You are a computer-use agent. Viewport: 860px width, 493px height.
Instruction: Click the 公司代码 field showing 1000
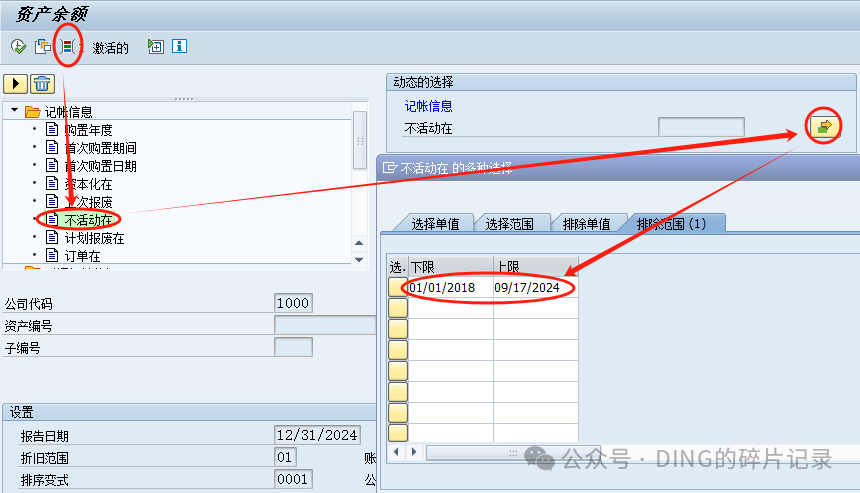click(293, 303)
